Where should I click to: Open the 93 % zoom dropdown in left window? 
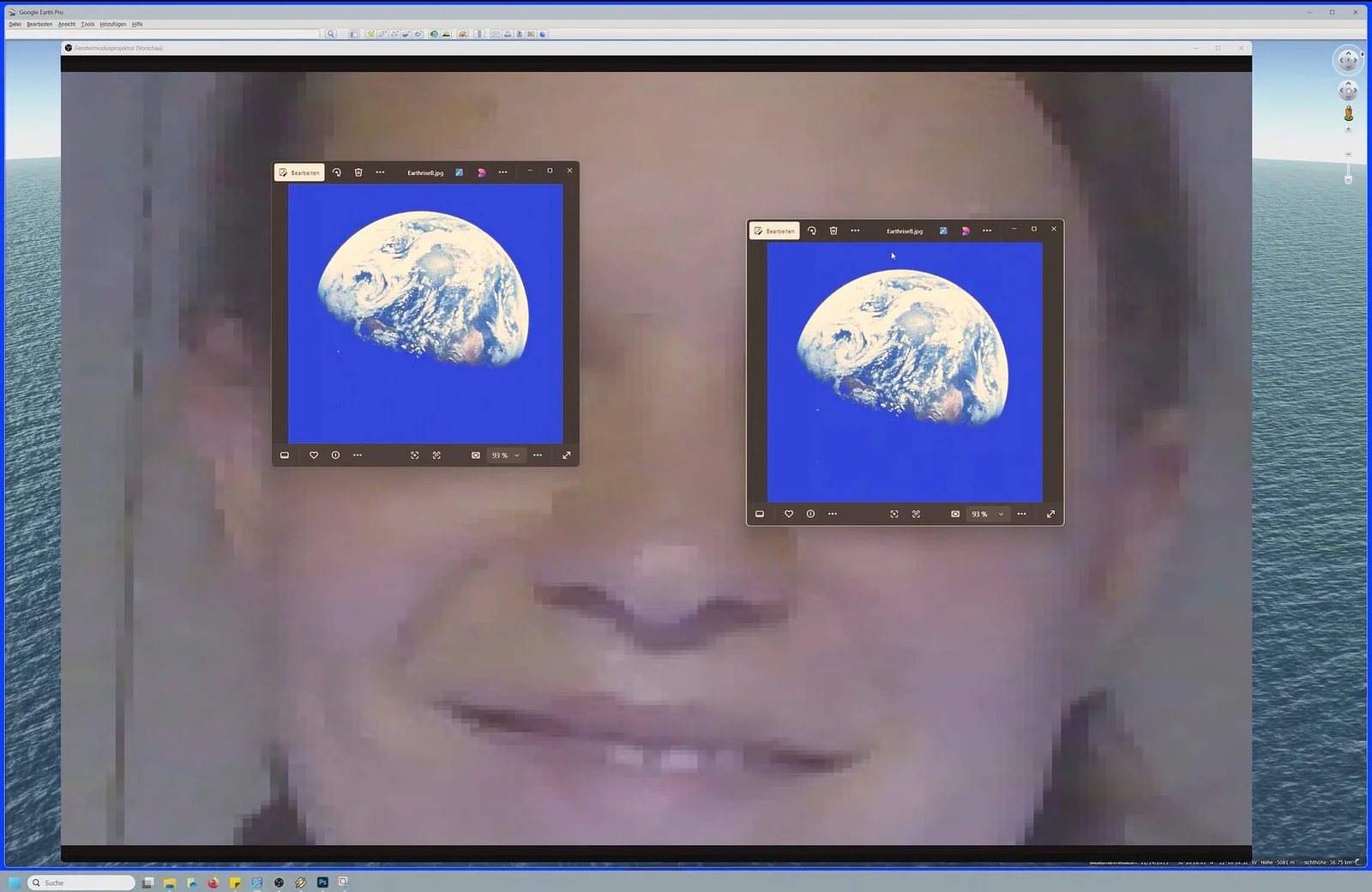pyautogui.click(x=516, y=455)
